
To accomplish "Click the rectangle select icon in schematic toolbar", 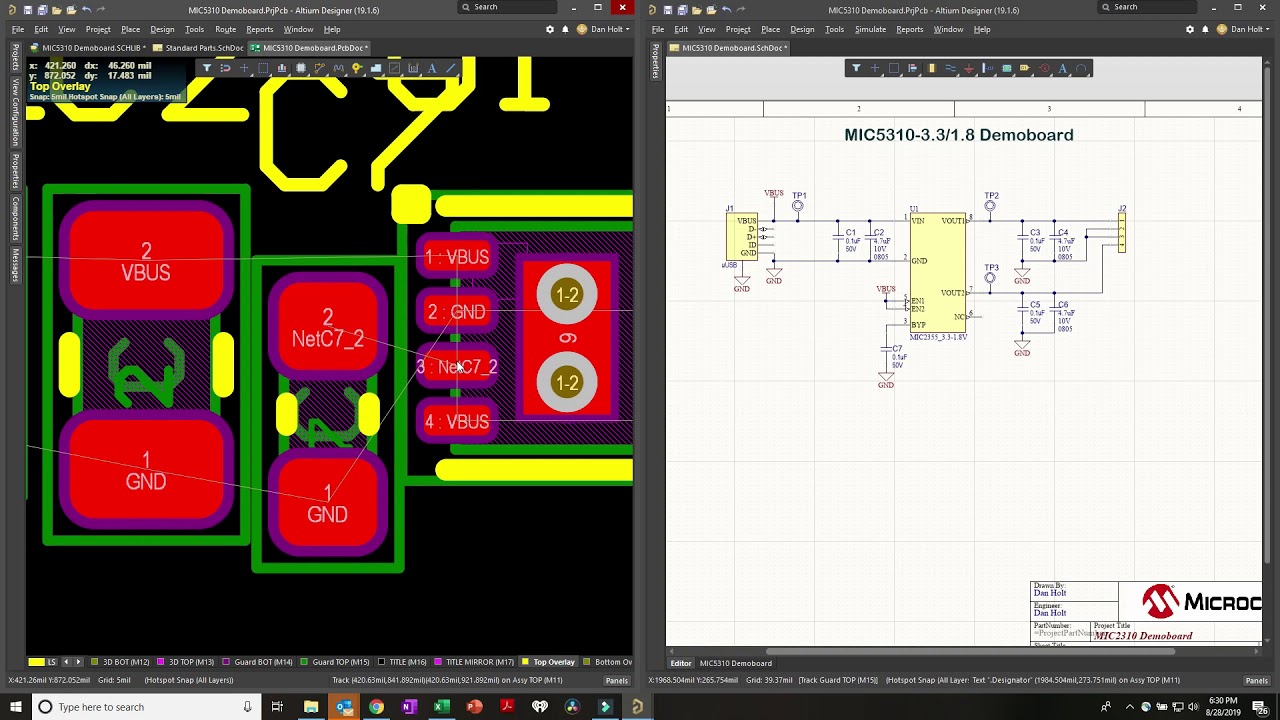I will click(x=894, y=68).
